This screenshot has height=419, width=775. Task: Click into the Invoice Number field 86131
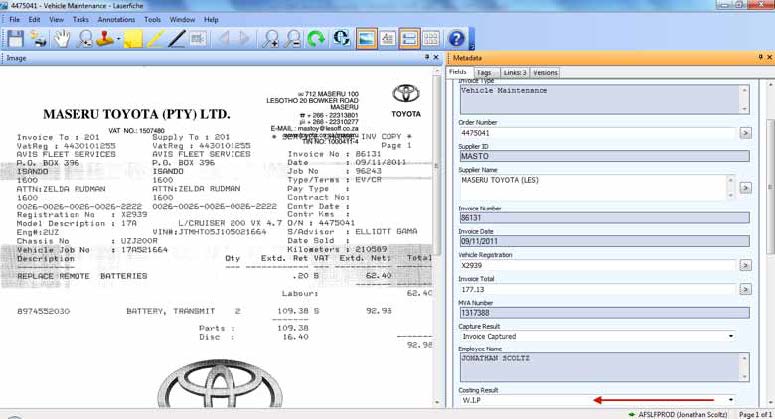[604, 217]
